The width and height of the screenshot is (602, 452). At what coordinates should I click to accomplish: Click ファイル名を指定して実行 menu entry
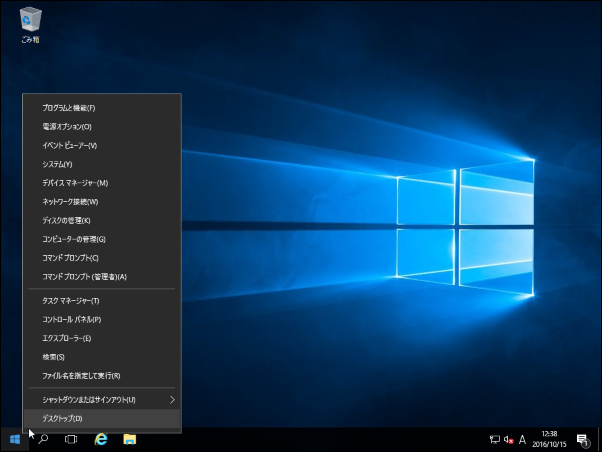click(x=81, y=375)
